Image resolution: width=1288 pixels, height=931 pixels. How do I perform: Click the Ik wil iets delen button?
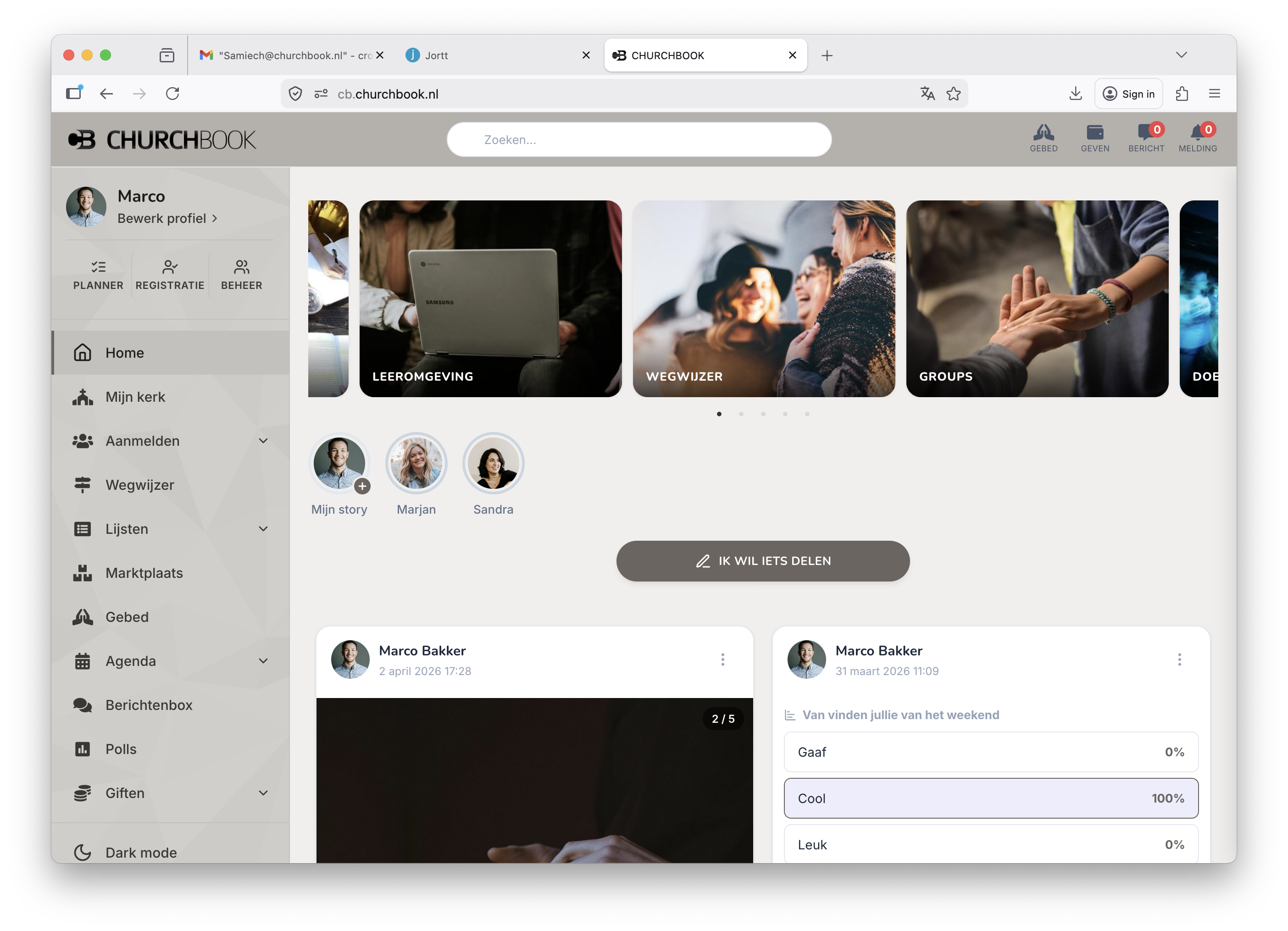762,560
